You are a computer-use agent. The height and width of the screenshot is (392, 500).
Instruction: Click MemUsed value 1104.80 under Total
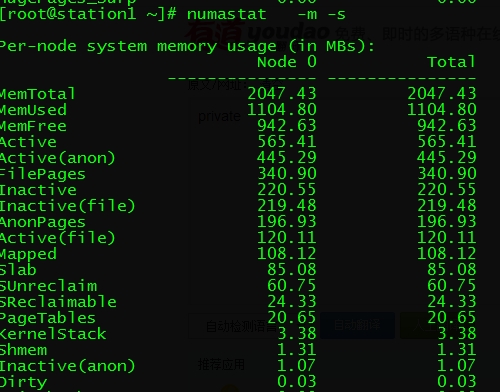pyautogui.click(x=442, y=110)
